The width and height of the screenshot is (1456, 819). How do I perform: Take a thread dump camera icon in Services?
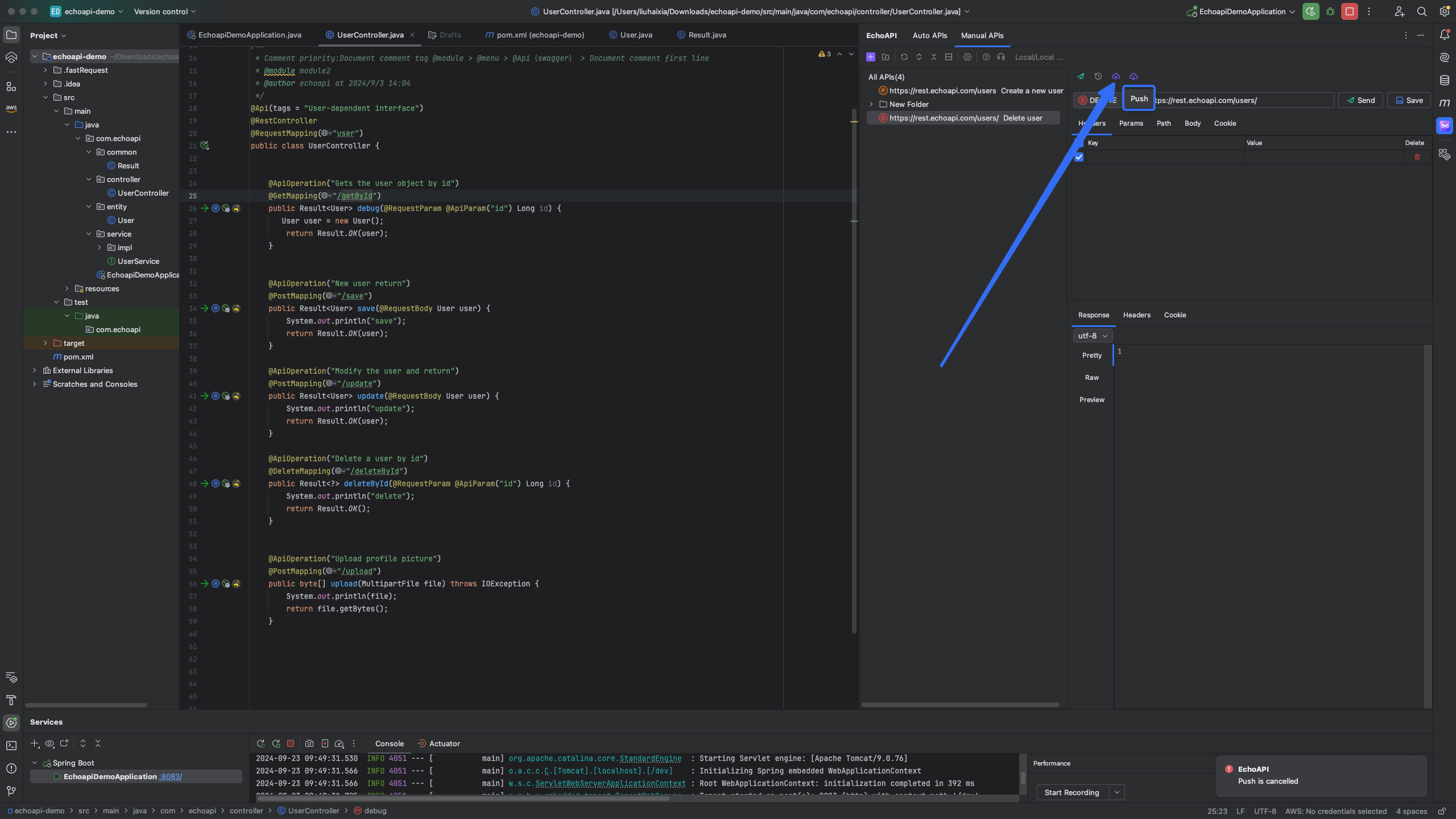tap(309, 743)
